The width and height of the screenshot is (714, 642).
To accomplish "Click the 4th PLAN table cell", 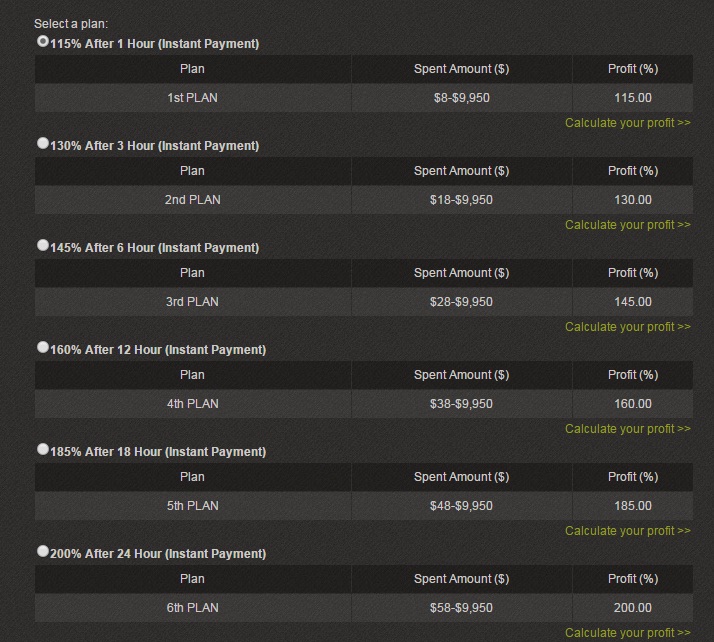I will (193, 404).
